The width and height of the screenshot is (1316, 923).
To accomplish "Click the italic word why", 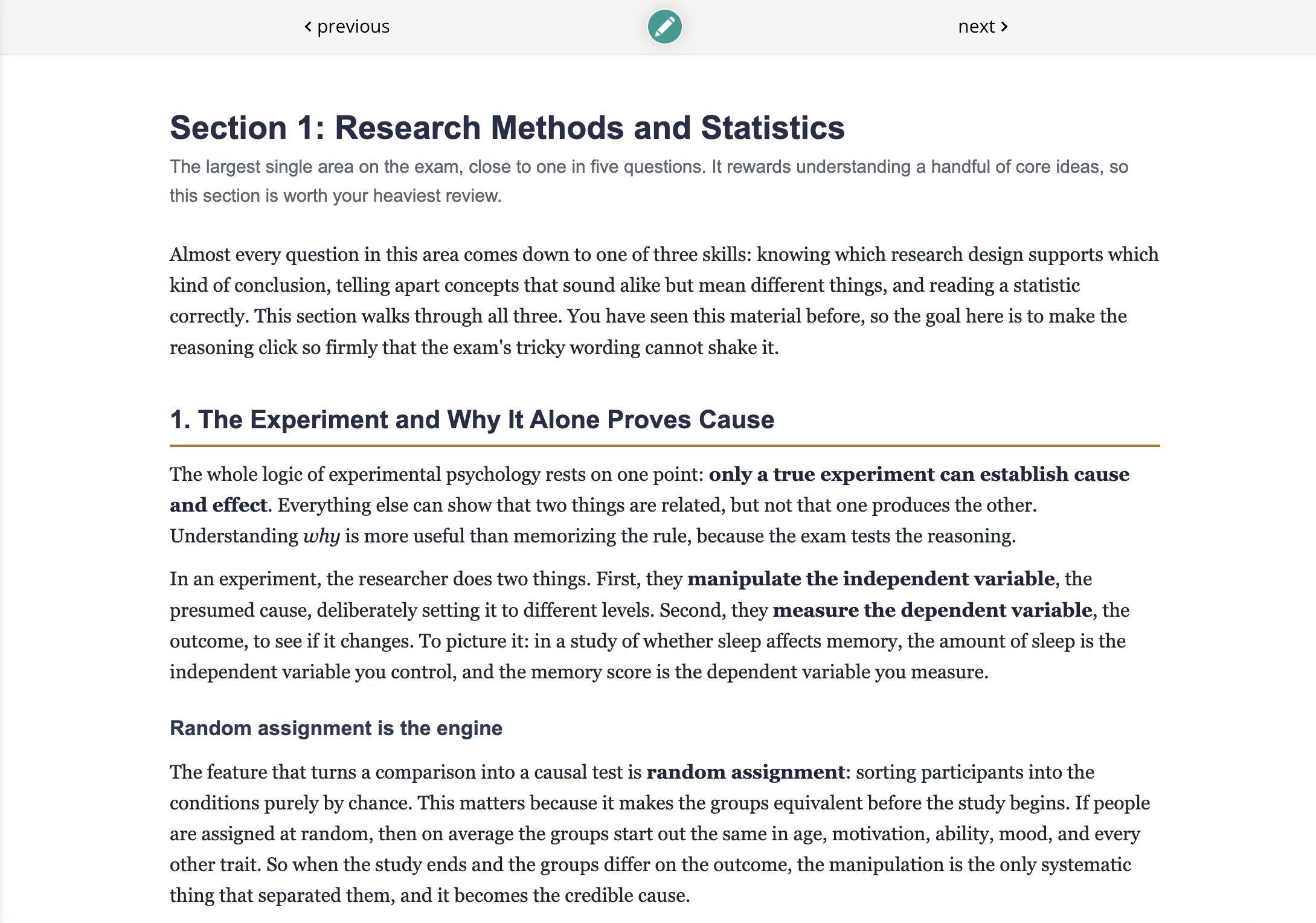I will pos(321,536).
